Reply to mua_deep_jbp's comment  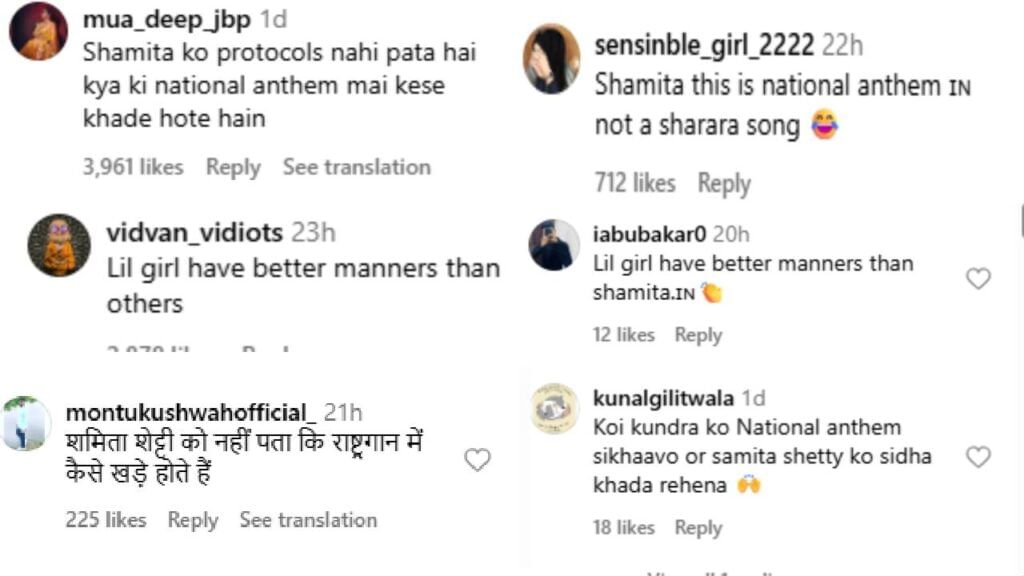pyautogui.click(x=233, y=167)
